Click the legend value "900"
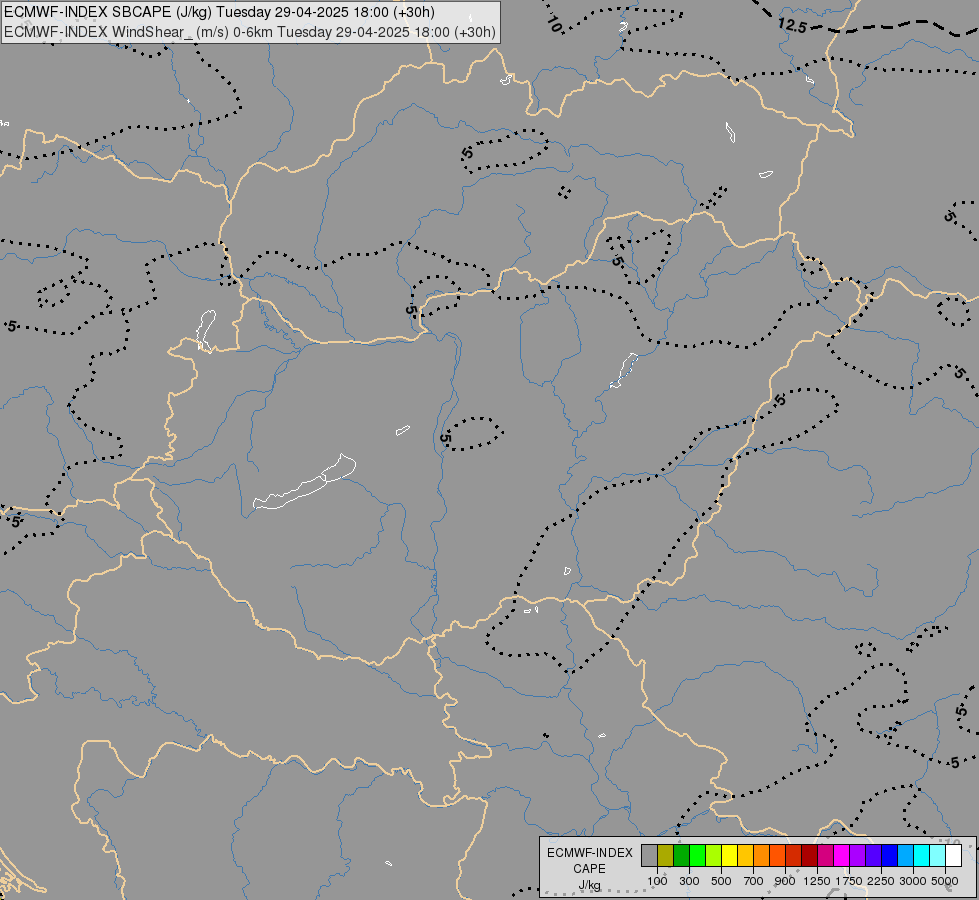The height and width of the screenshot is (900, 979). 785,881
